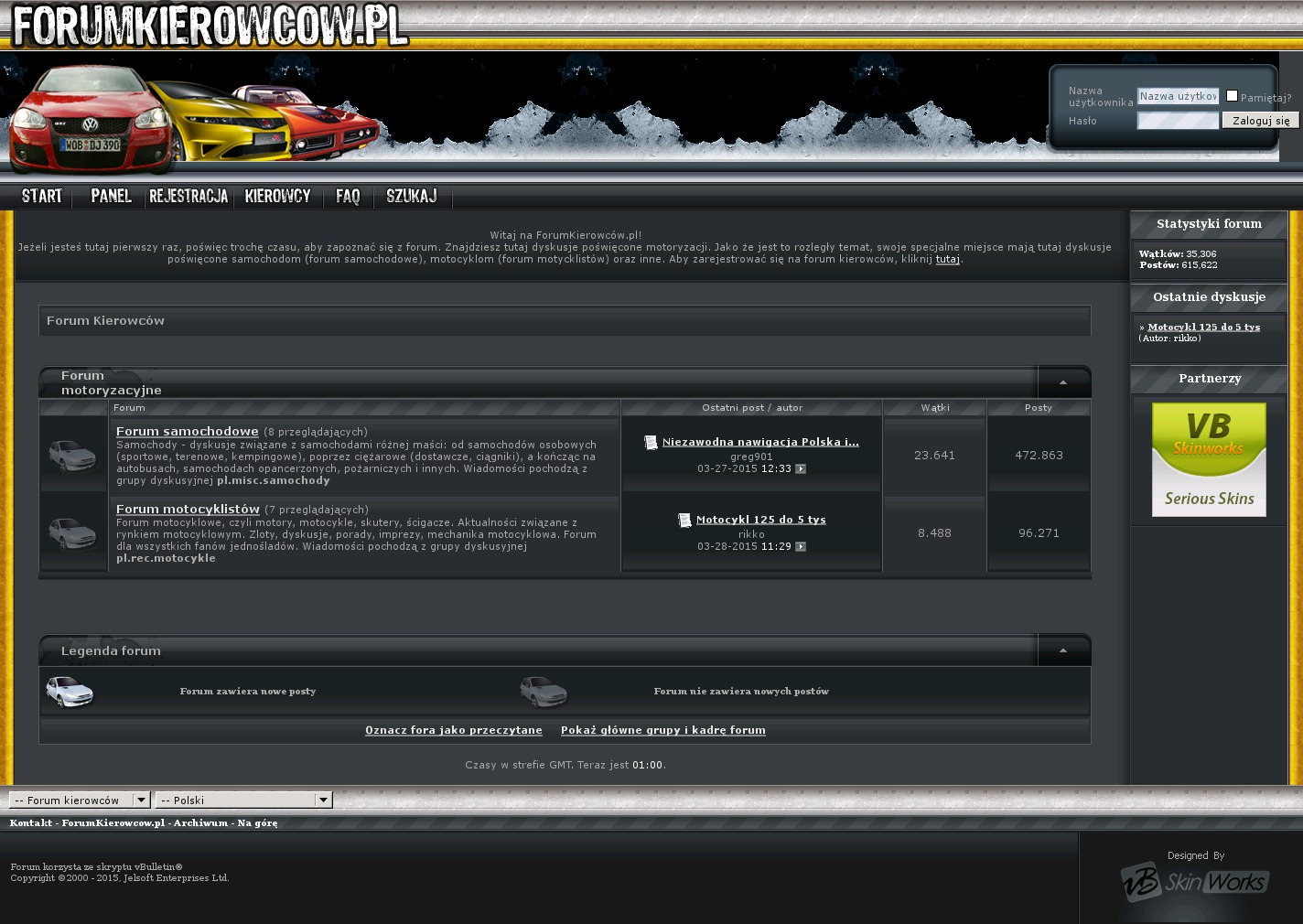The image size is (1303, 924).
Task: Click post icon beside Motocykl 125 do 5 tys
Action: coord(684,521)
